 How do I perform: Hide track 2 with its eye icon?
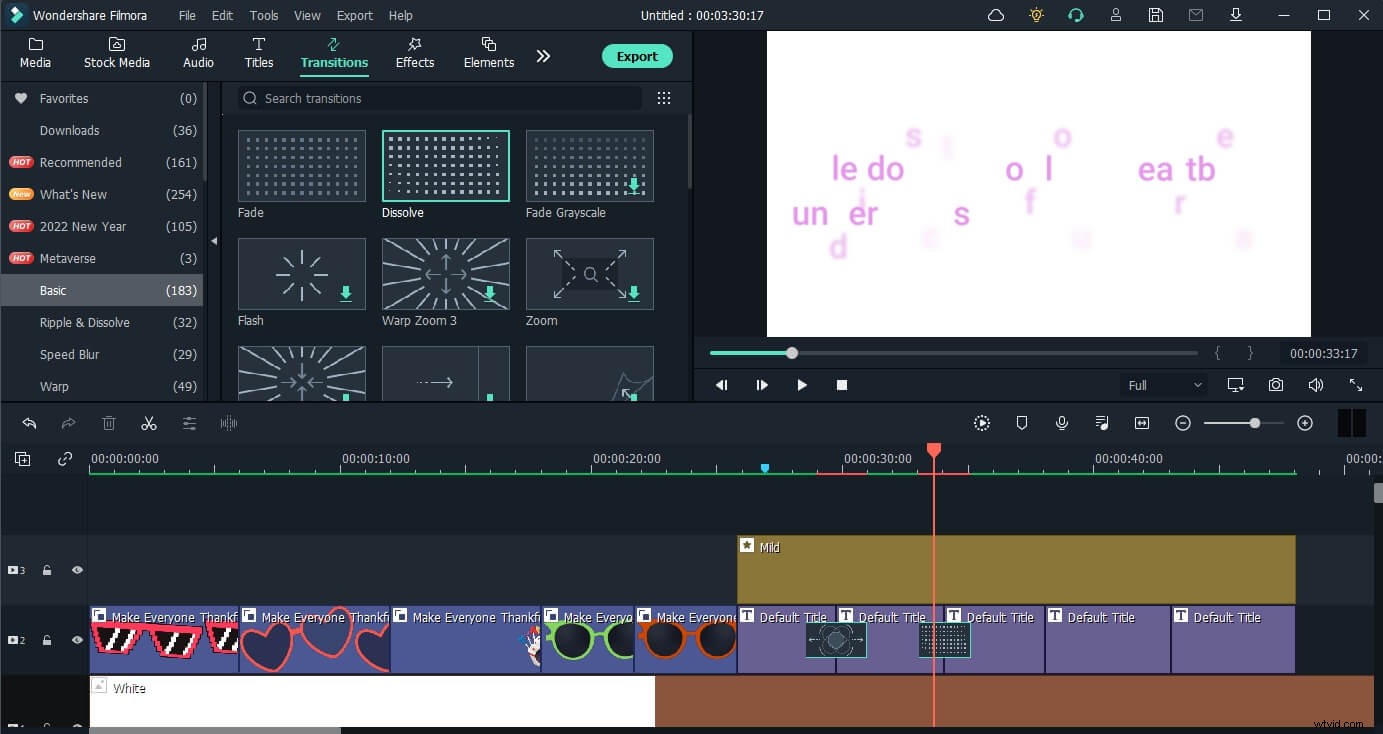pos(77,640)
